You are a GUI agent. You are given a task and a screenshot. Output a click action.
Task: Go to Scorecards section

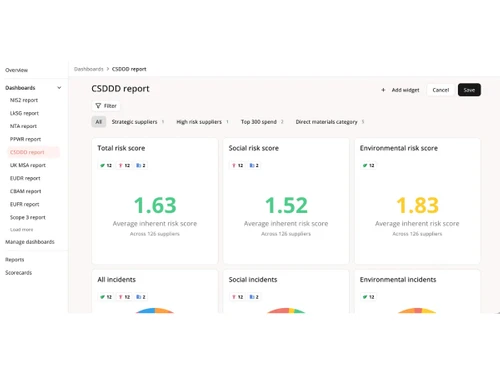[x=18, y=272]
